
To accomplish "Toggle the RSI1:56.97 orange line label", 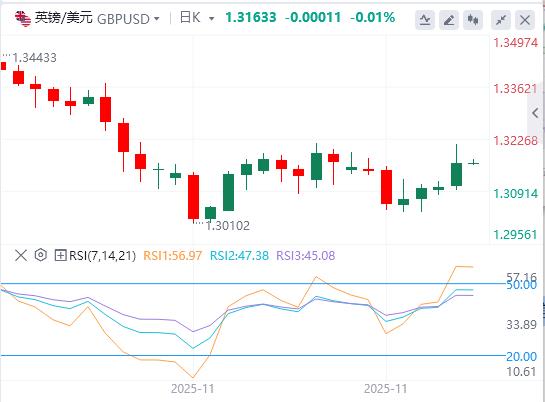I will 173,256.
